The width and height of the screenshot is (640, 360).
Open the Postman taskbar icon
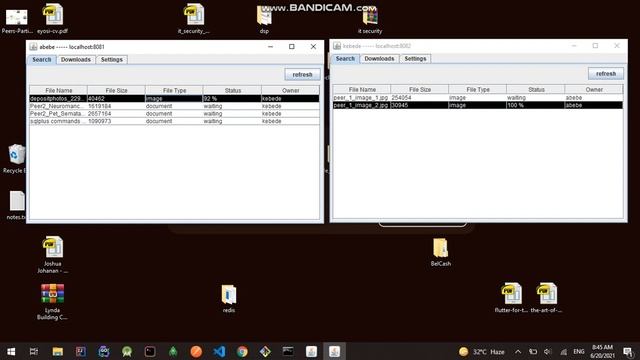pos(196,351)
